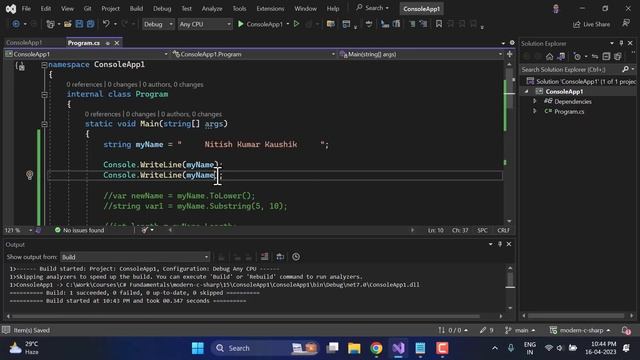Collapse the Main method code block

pyautogui.click(x=44, y=124)
